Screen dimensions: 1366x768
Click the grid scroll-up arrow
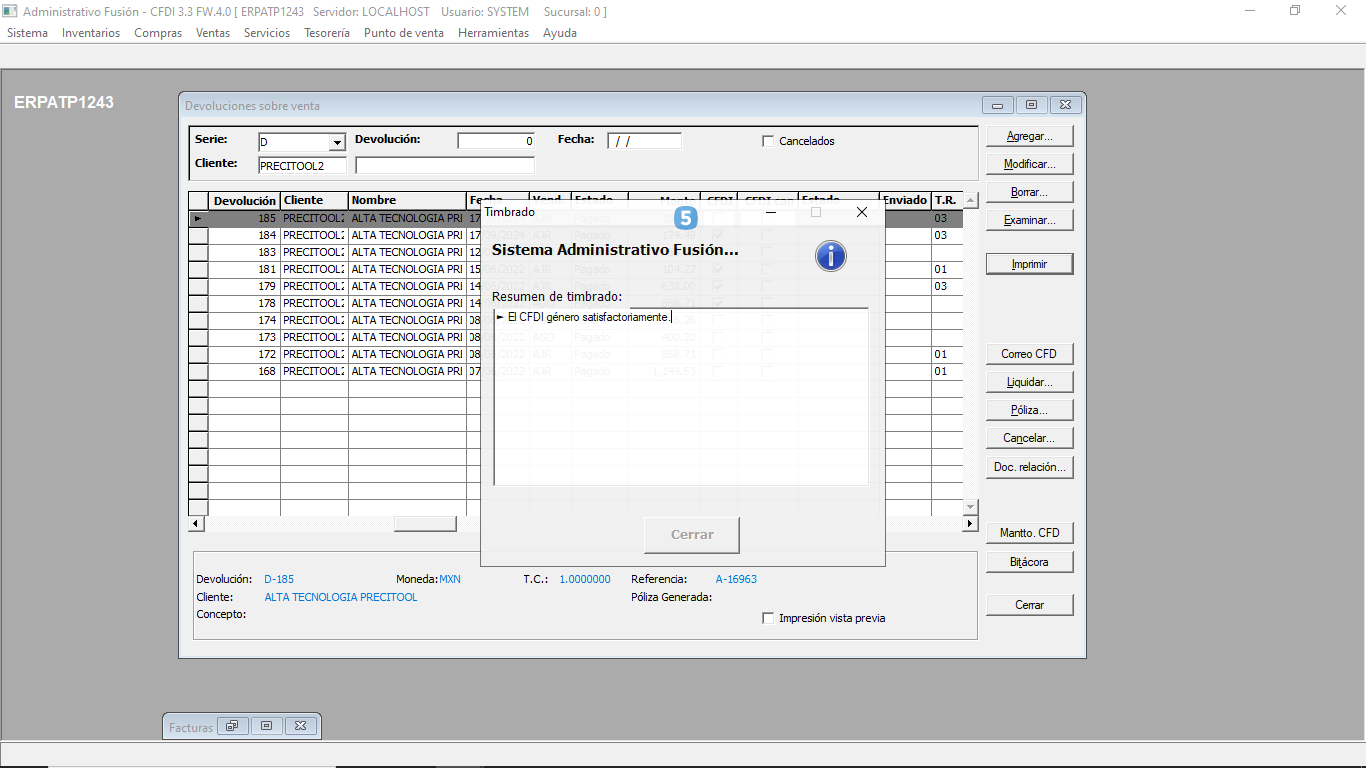pyautogui.click(x=970, y=200)
